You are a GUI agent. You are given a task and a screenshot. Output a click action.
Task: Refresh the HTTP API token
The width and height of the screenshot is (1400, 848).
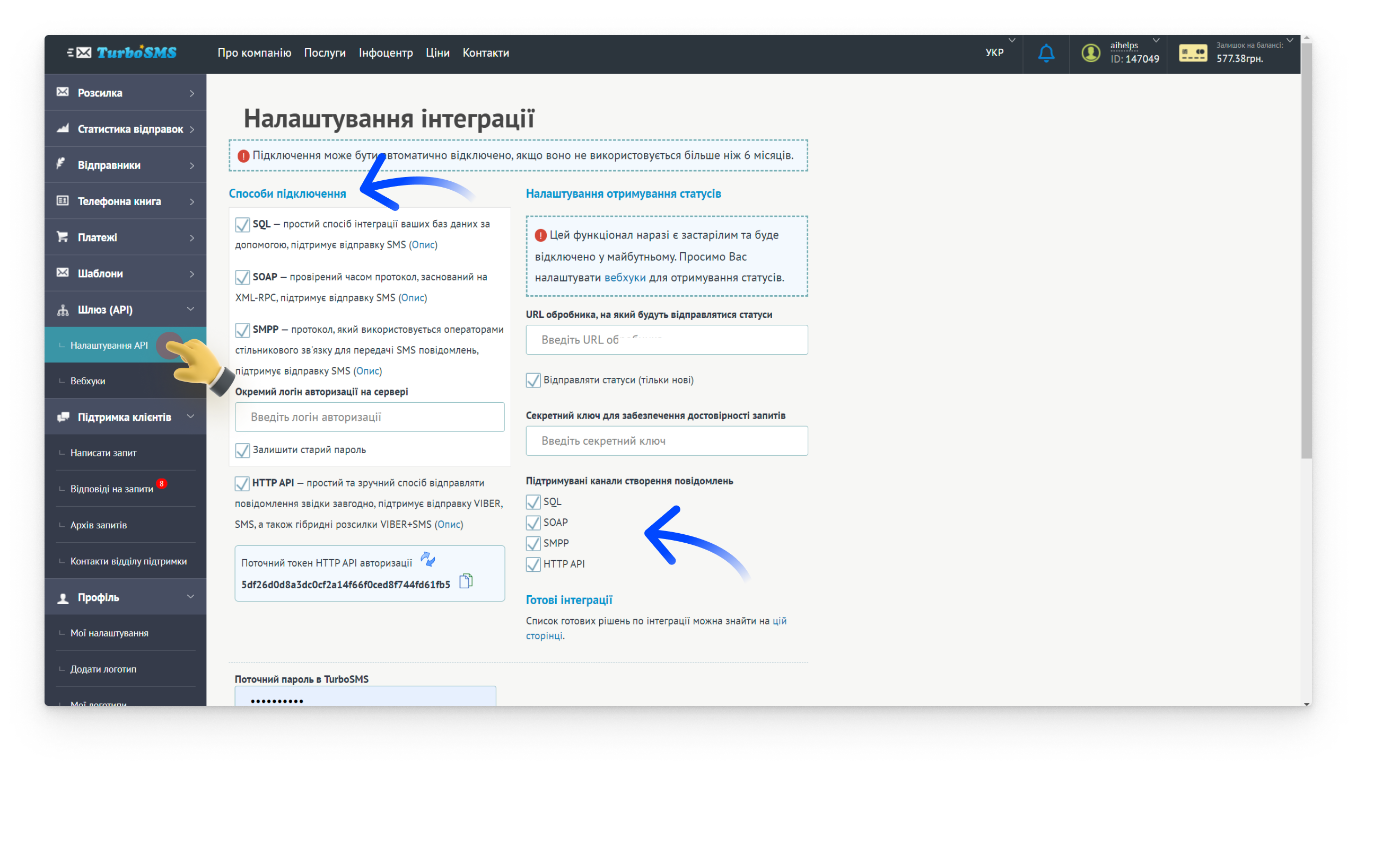click(x=428, y=560)
